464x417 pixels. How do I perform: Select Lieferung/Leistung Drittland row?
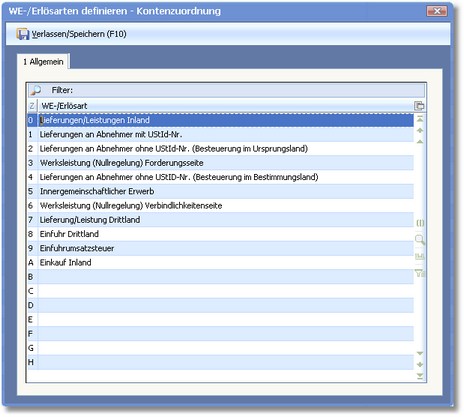tap(221, 220)
